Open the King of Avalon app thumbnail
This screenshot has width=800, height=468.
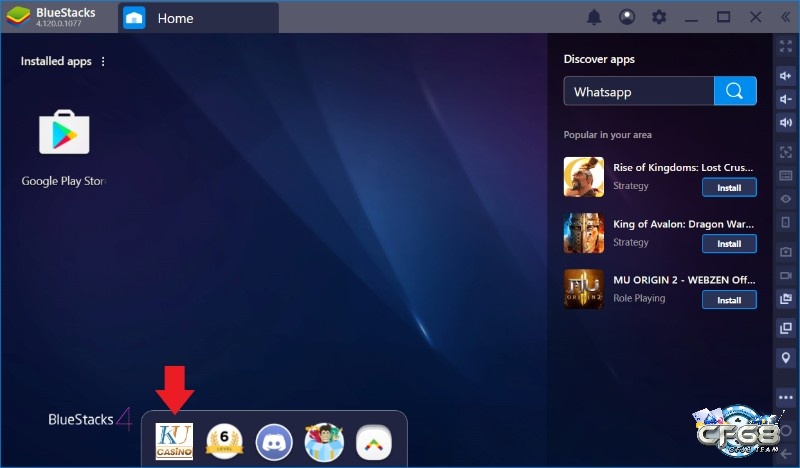click(x=584, y=233)
